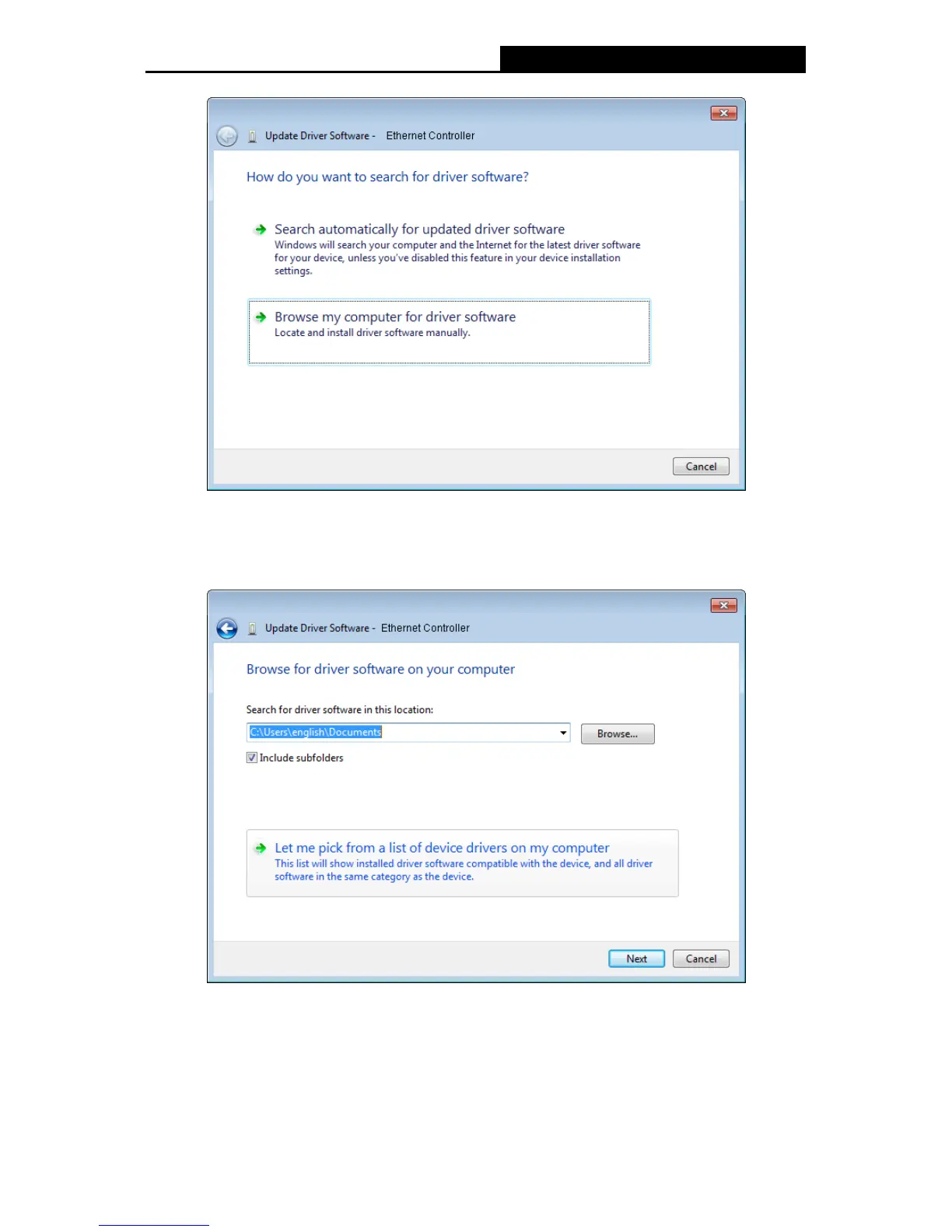Close the lower Update Driver Software window
The image size is (952, 1232).
coord(723,606)
